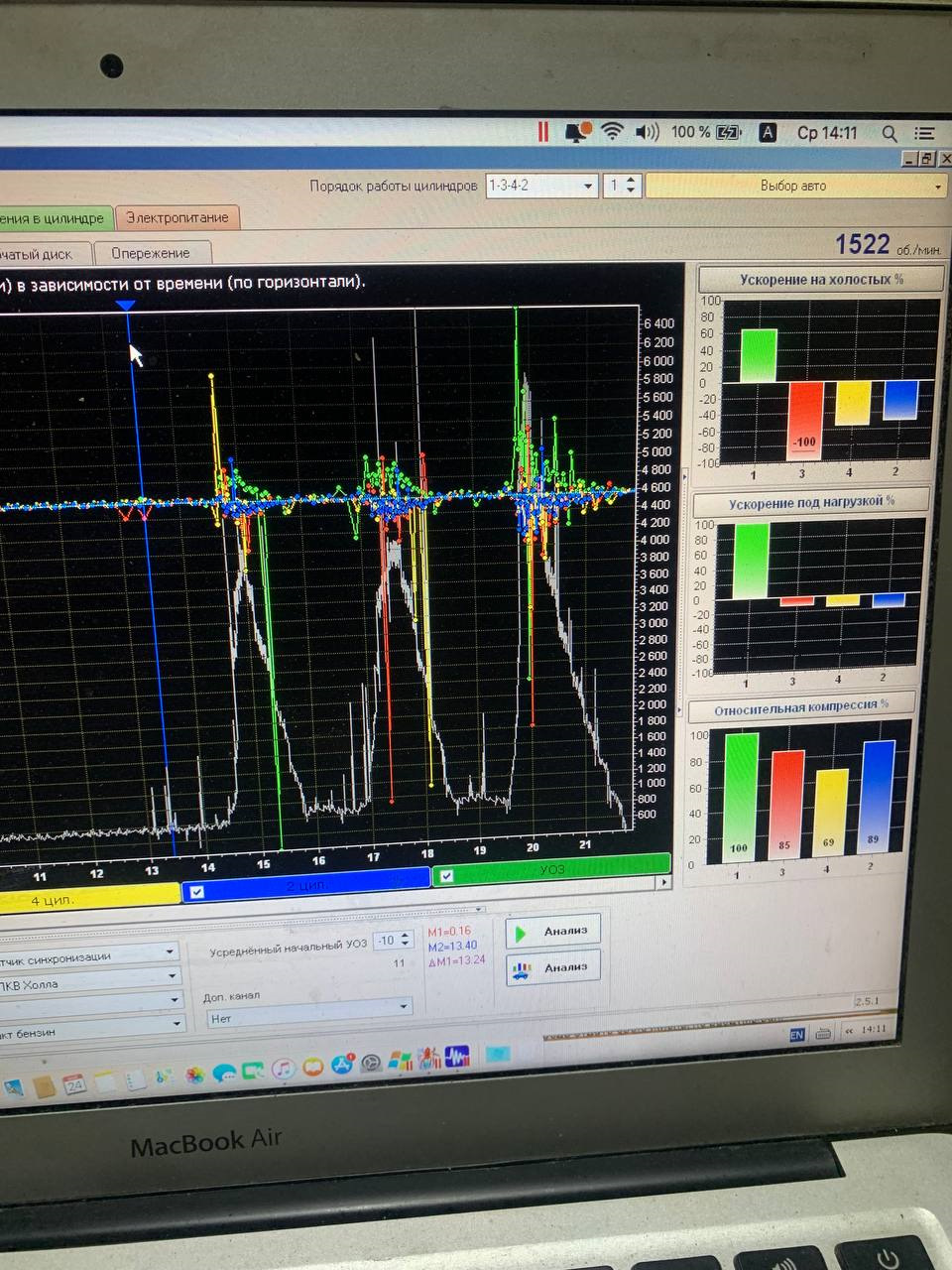Click the ΔM1=13.24 value

coord(456,960)
